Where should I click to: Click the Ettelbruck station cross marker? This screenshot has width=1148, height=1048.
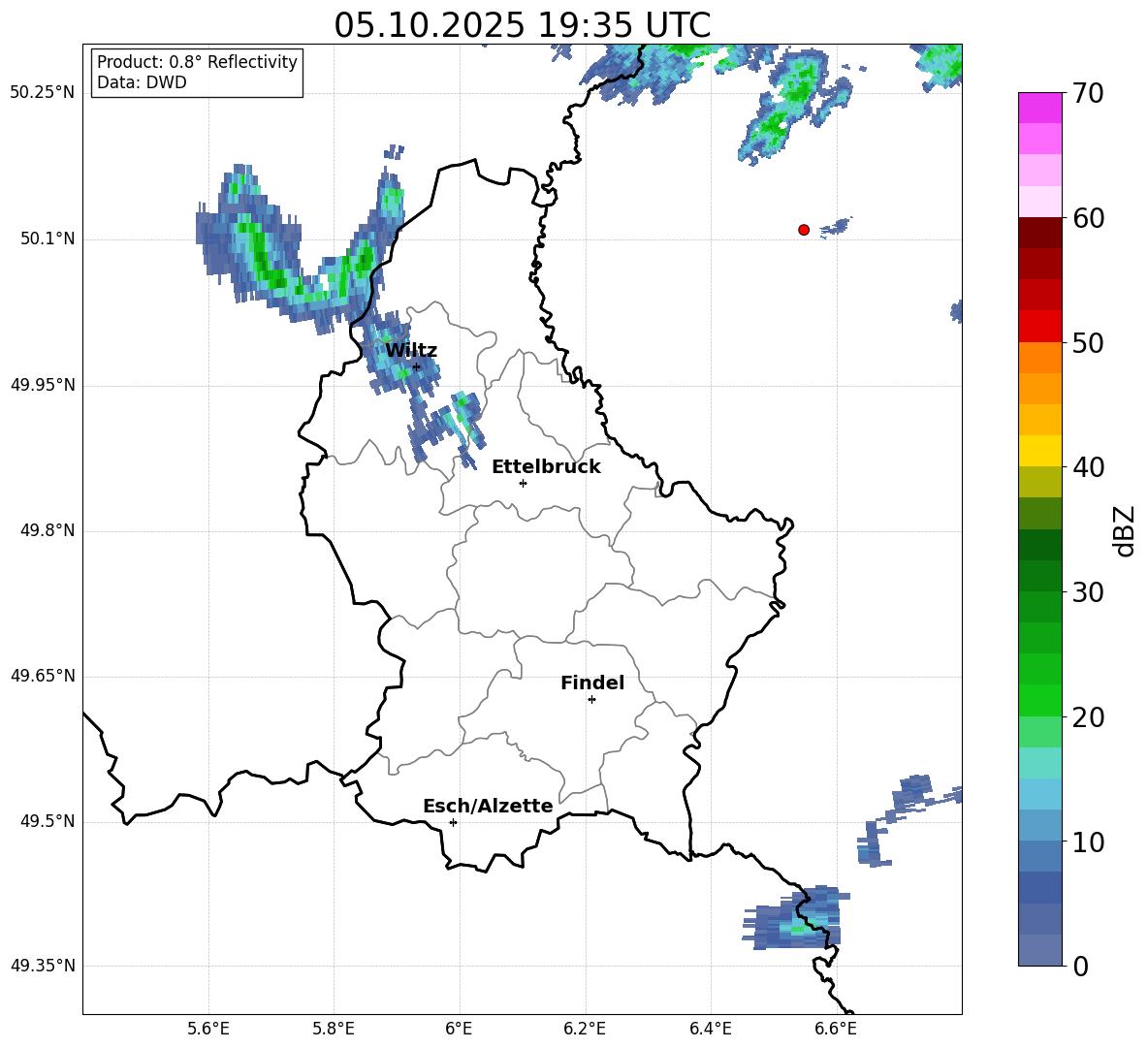(x=523, y=483)
